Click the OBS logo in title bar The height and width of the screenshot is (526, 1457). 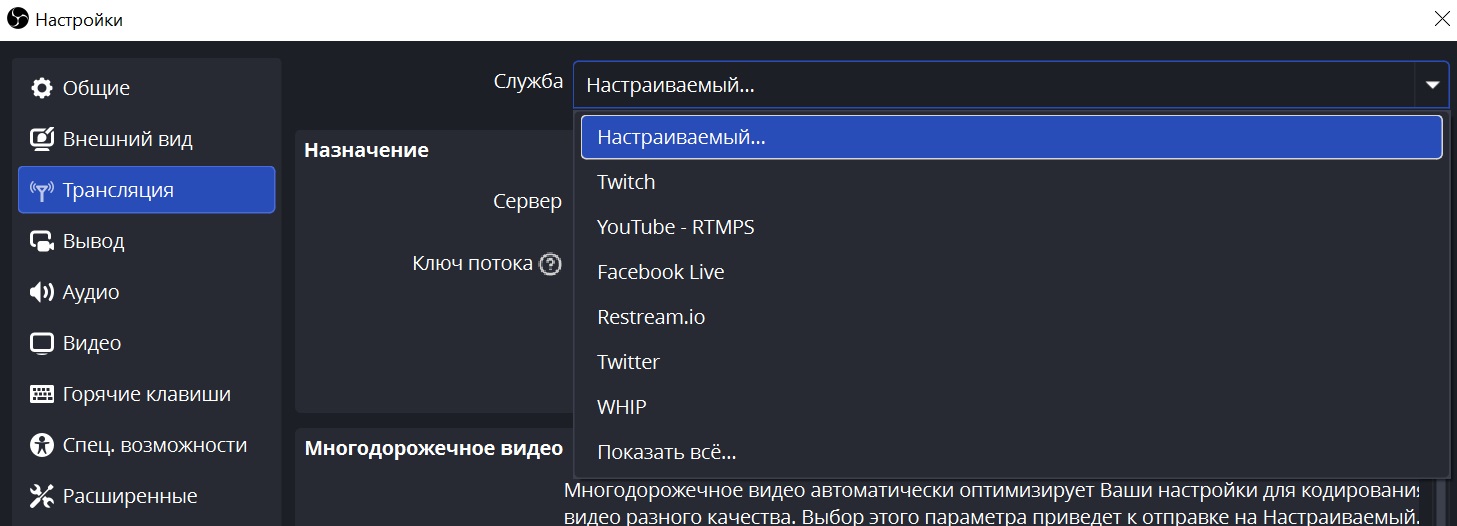pos(18,19)
